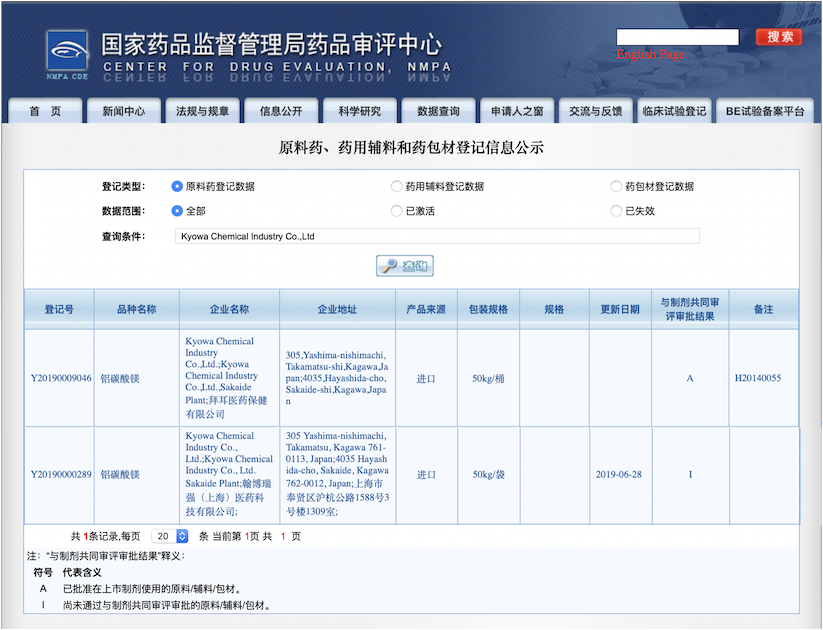The width and height of the screenshot is (823, 630).
Task: Select 原料药登记数据 radio button
Action: click(x=177, y=186)
